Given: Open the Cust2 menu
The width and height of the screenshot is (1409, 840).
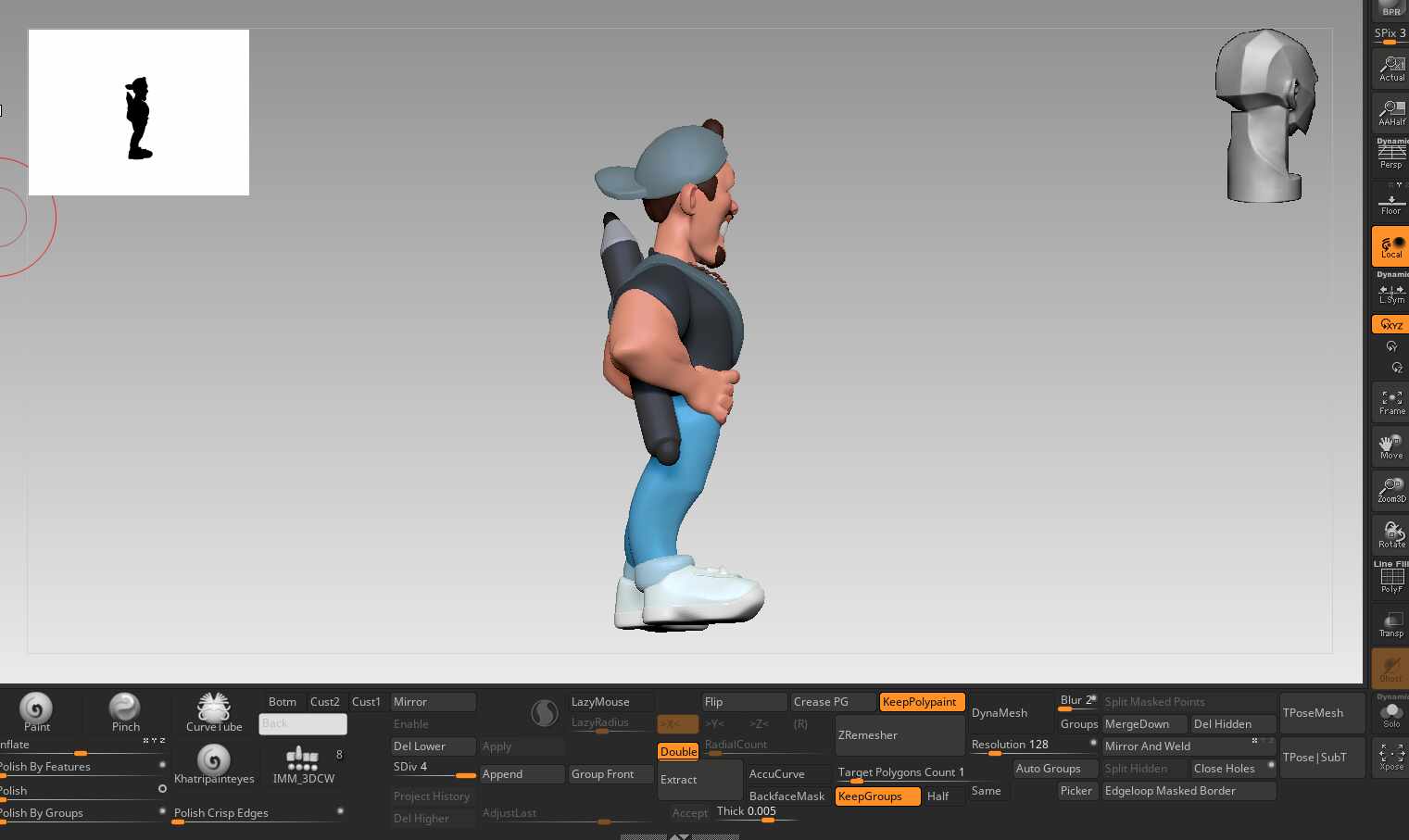Looking at the screenshot, I should pyautogui.click(x=325, y=702).
